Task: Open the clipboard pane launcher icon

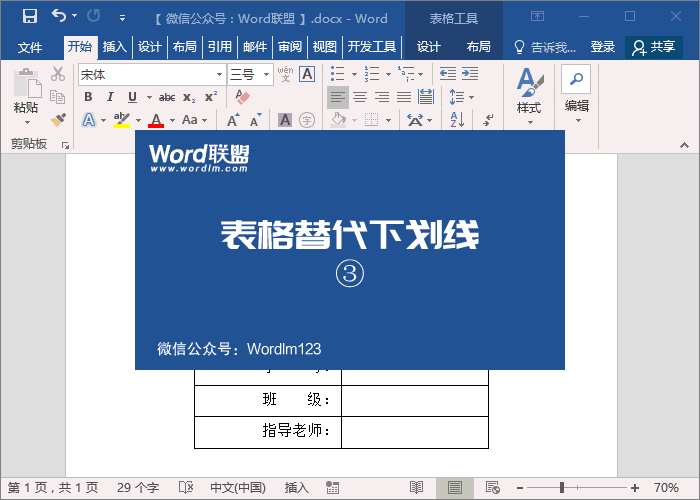Action: [x=65, y=146]
